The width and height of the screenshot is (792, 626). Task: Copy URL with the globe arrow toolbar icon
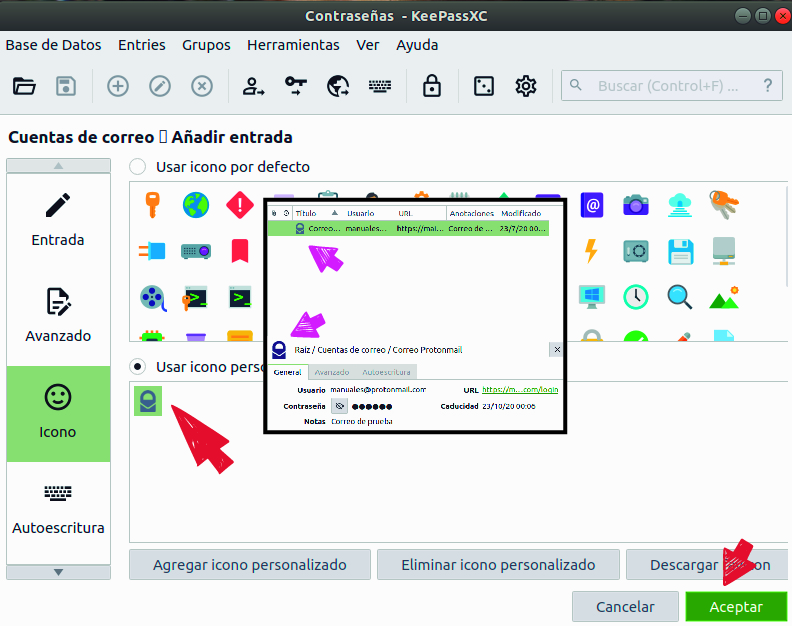click(338, 86)
